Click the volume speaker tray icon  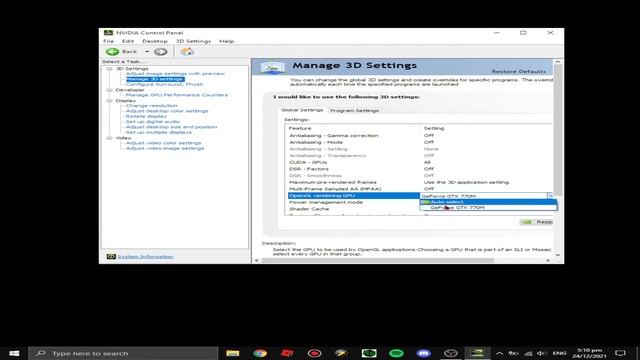point(541,353)
